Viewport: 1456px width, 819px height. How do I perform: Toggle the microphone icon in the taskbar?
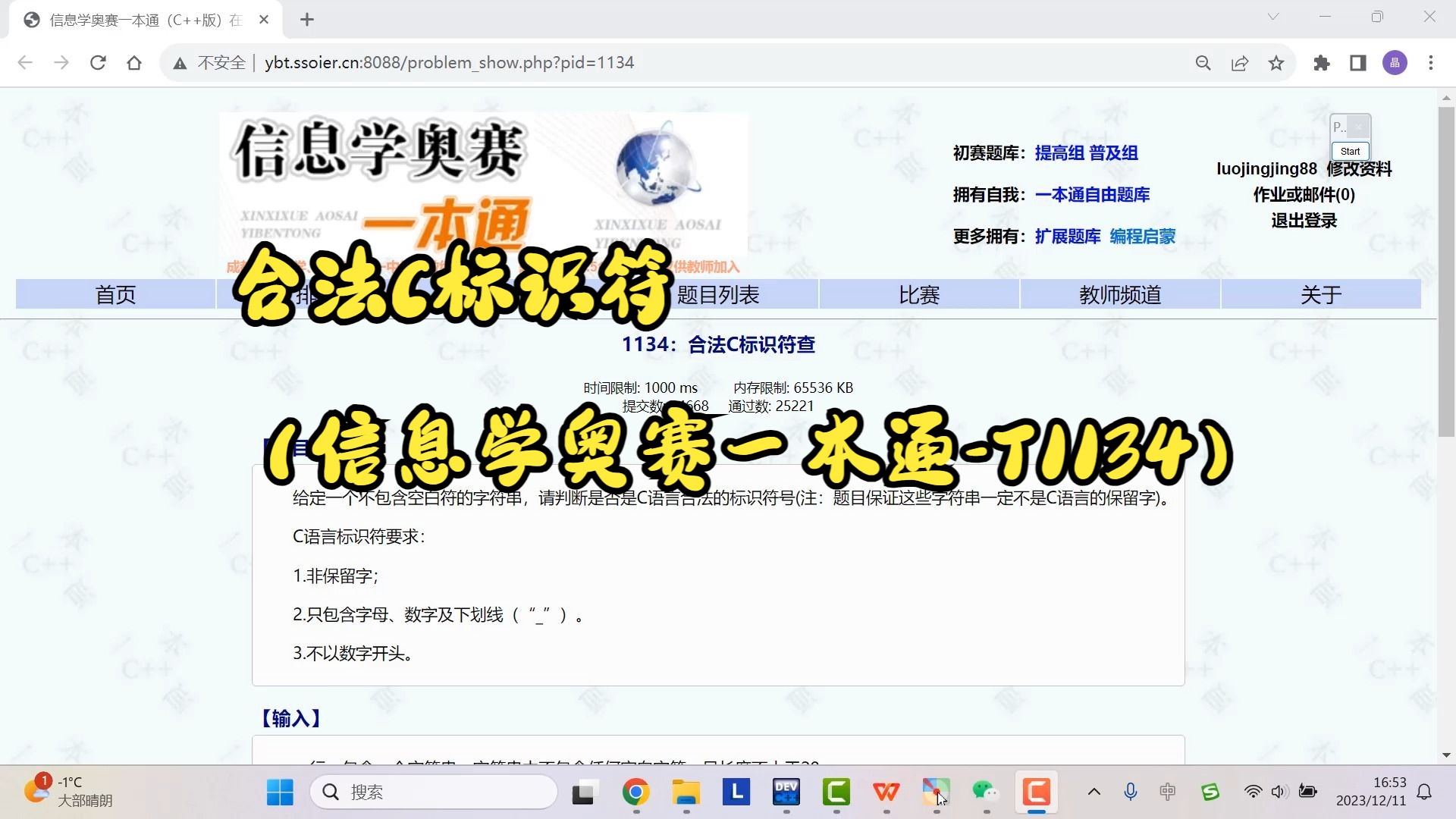tap(1130, 791)
